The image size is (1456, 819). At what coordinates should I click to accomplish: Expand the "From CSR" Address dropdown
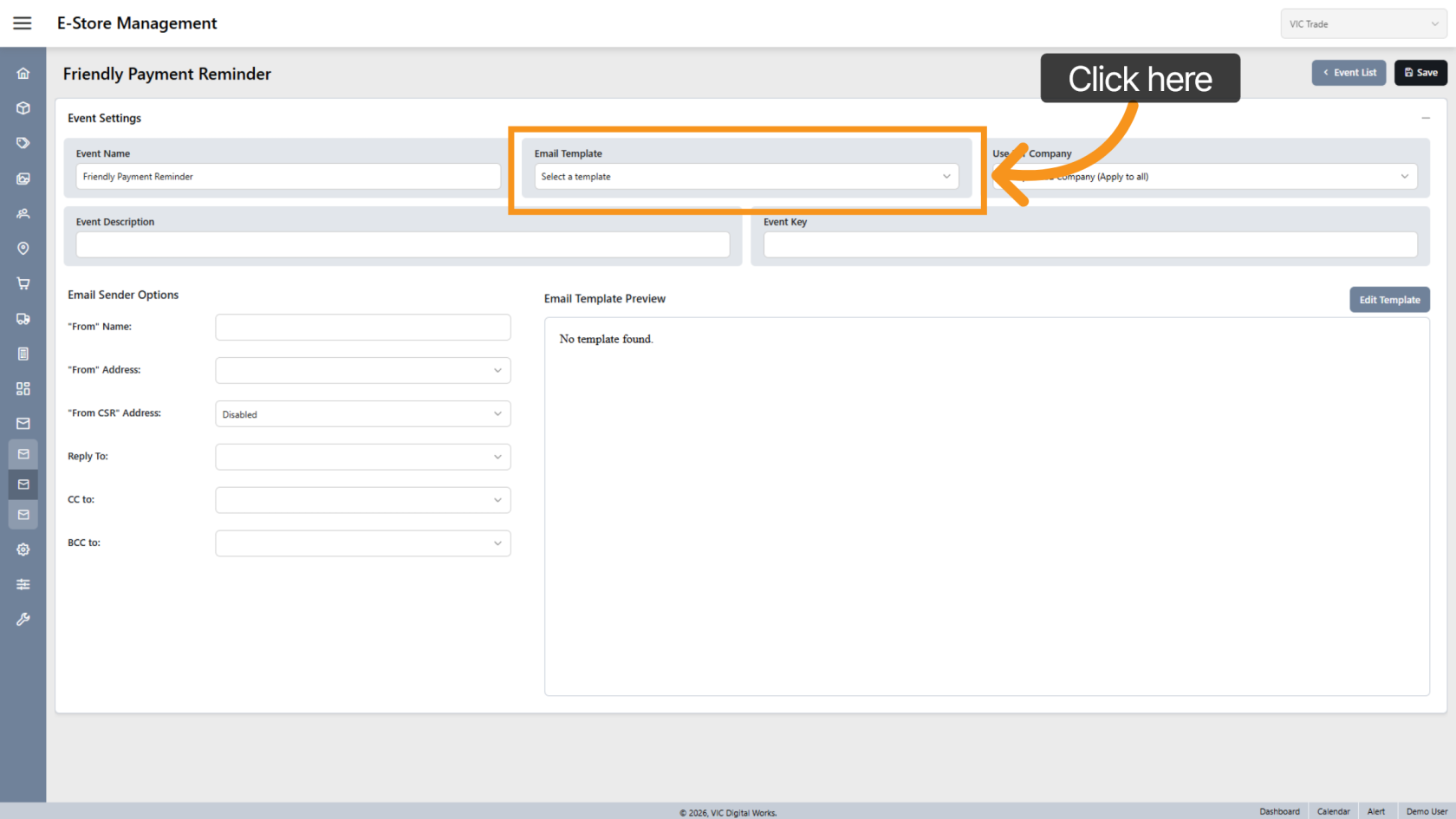362,414
